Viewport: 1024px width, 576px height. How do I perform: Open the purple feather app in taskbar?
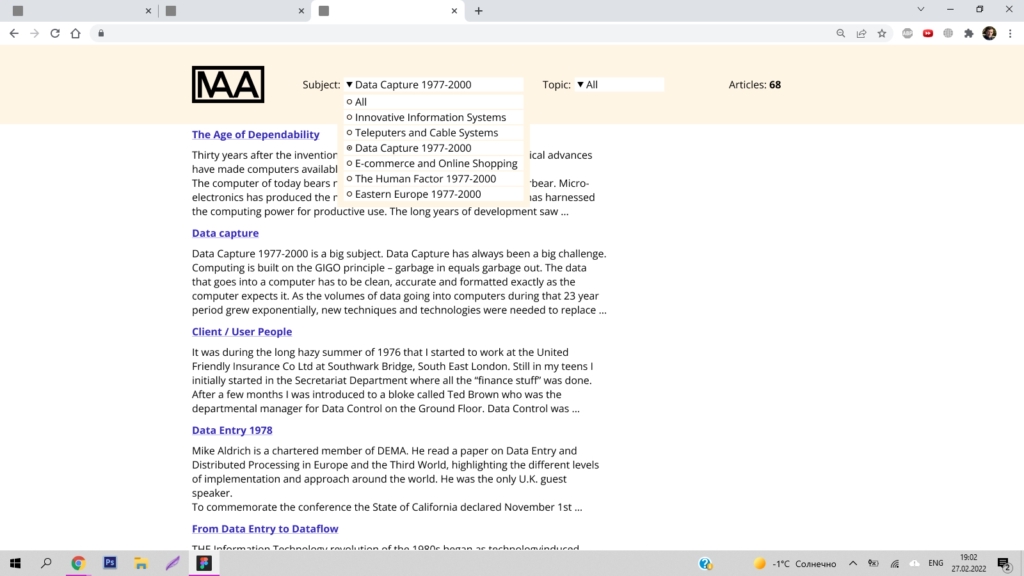(x=172, y=563)
